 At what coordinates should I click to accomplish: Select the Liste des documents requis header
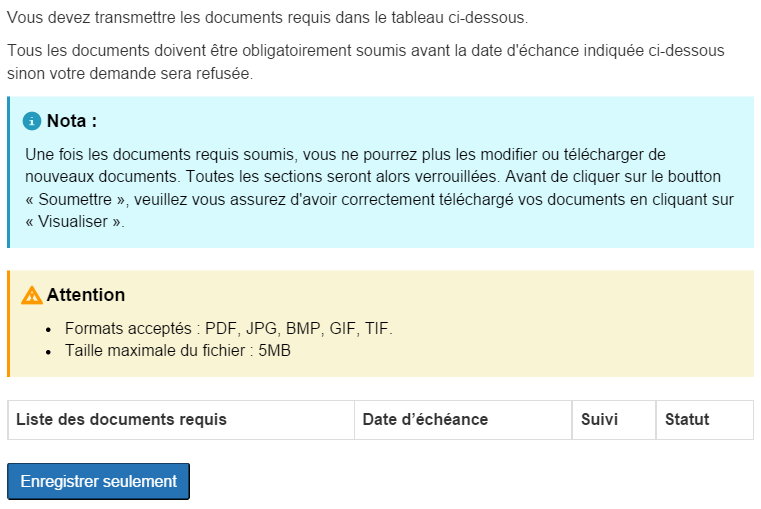coord(121,419)
